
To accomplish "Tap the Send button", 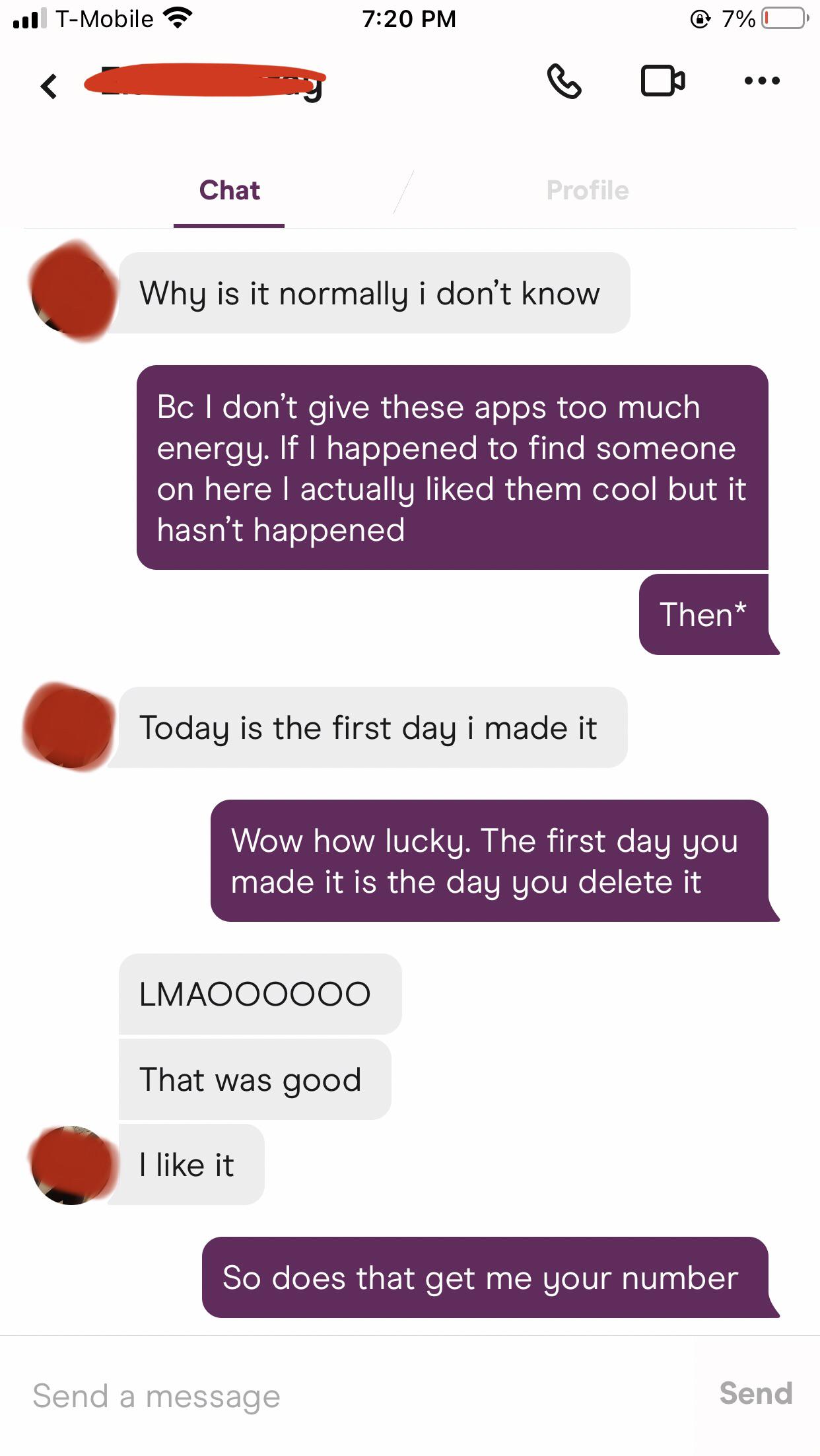I will [756, 1394].
